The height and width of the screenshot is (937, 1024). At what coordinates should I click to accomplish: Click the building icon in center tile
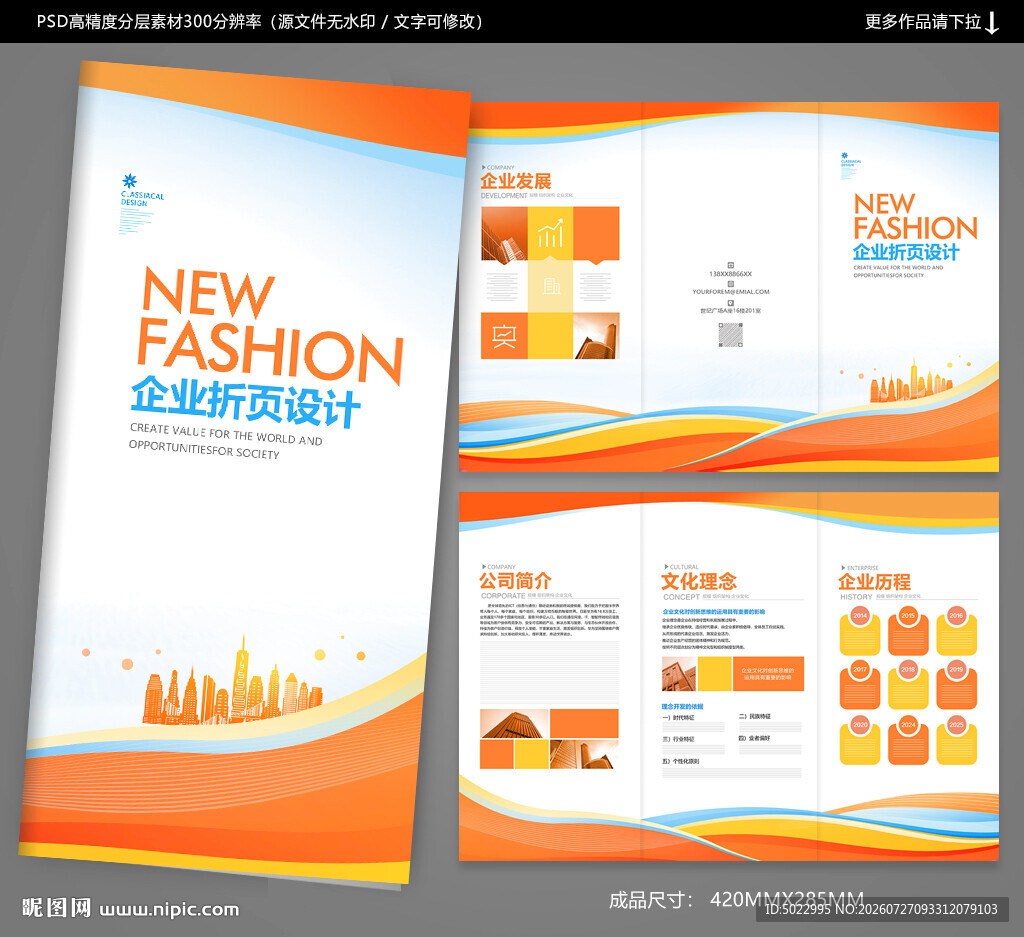pos(551,286)
